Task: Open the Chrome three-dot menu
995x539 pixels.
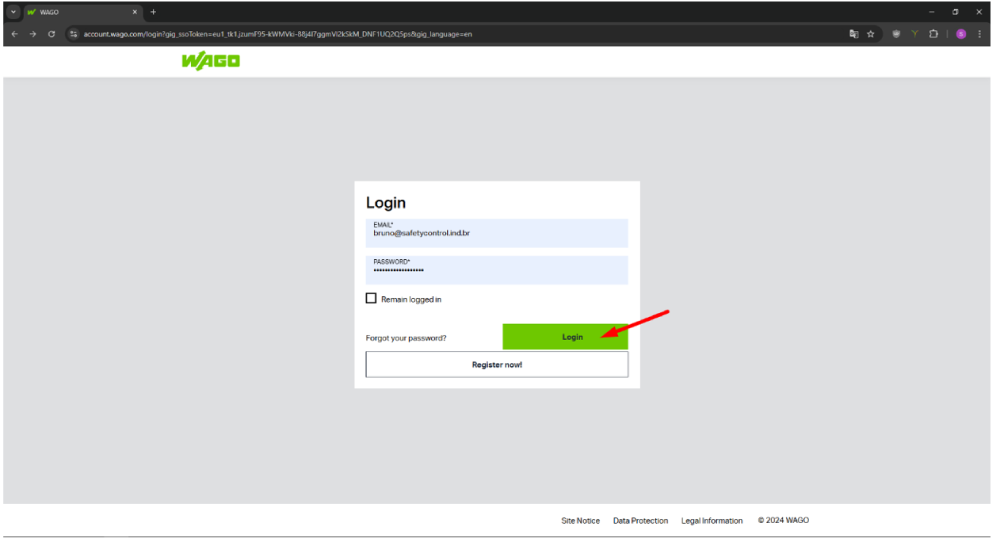Action: click(979, 34)
